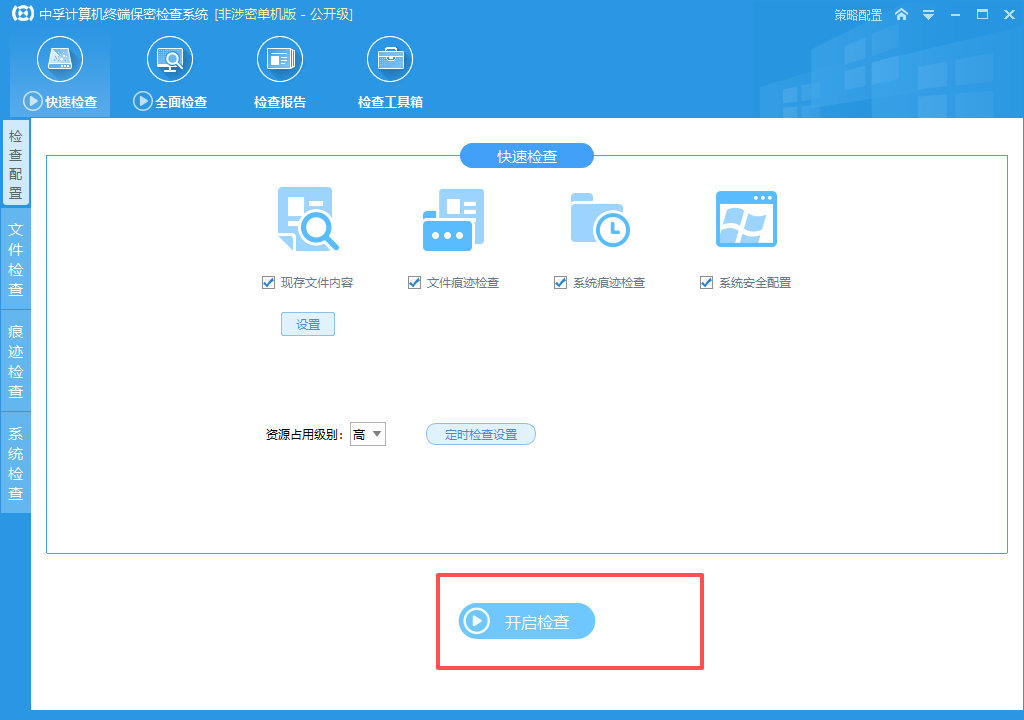Viewport: 1024px width, 720px height.
Task: Switch to the 痕迹检查 side tab
Action: (16, 361)
